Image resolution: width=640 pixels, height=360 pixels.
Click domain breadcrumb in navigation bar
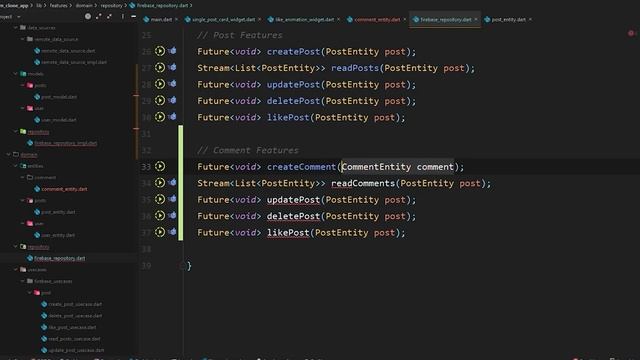coord(84,5)
